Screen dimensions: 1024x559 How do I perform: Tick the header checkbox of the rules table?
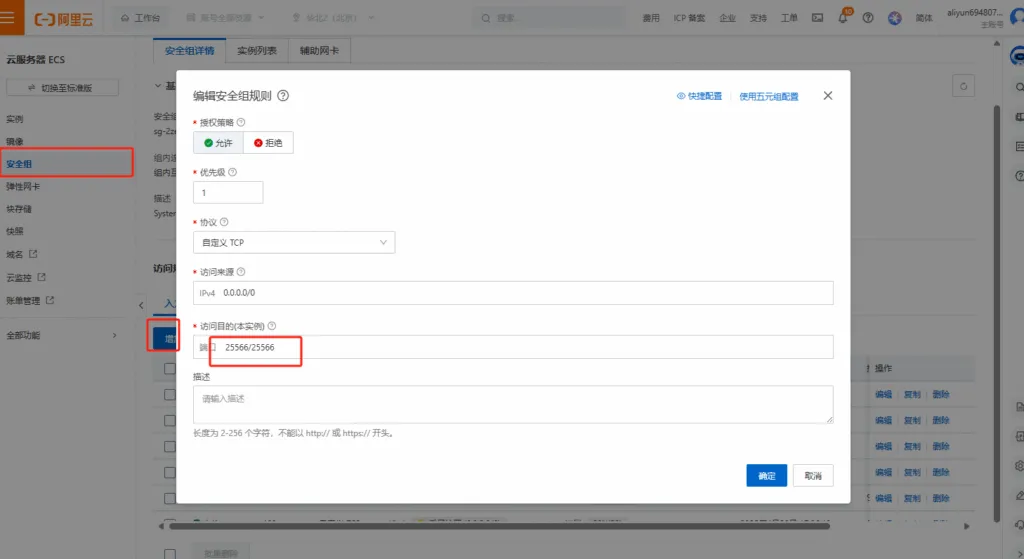pyautogui.click(x=170, y=369)
